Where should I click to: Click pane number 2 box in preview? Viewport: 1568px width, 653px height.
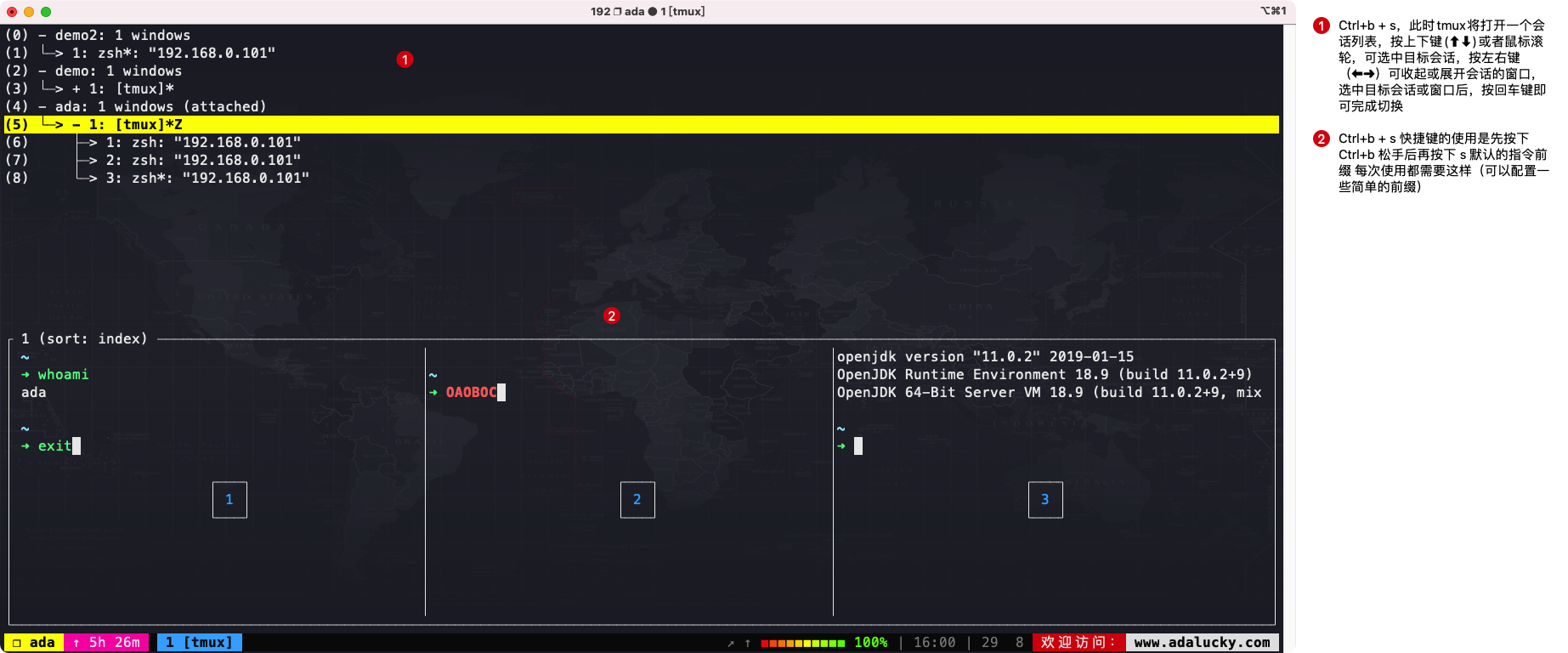[x=637, y=500]
